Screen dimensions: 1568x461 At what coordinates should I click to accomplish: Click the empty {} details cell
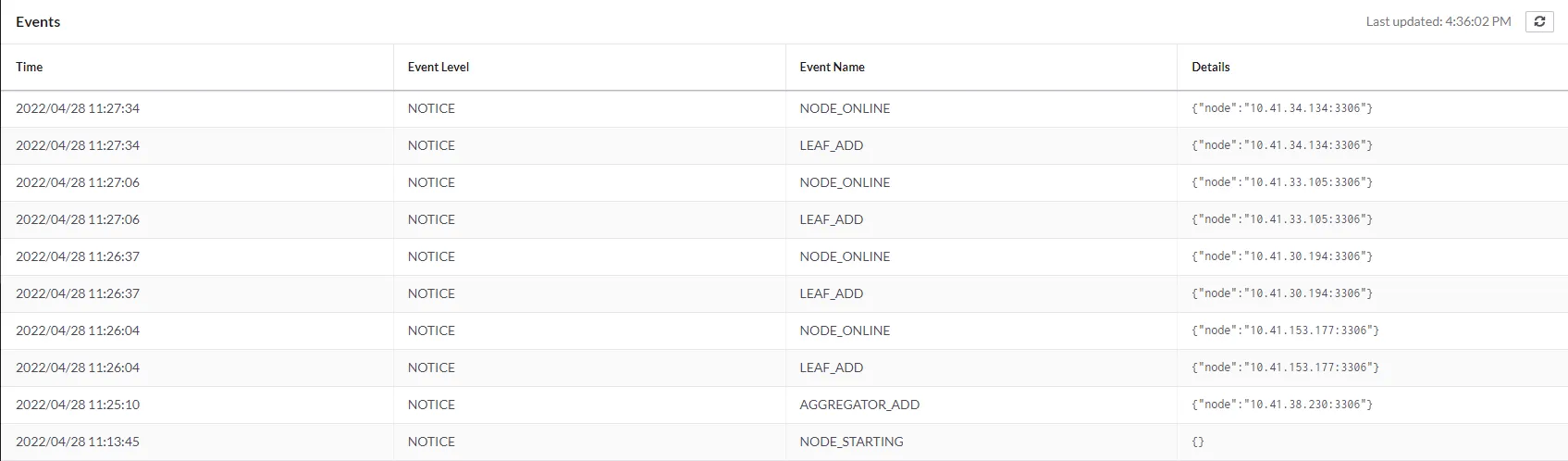[x=1198, y=442]
